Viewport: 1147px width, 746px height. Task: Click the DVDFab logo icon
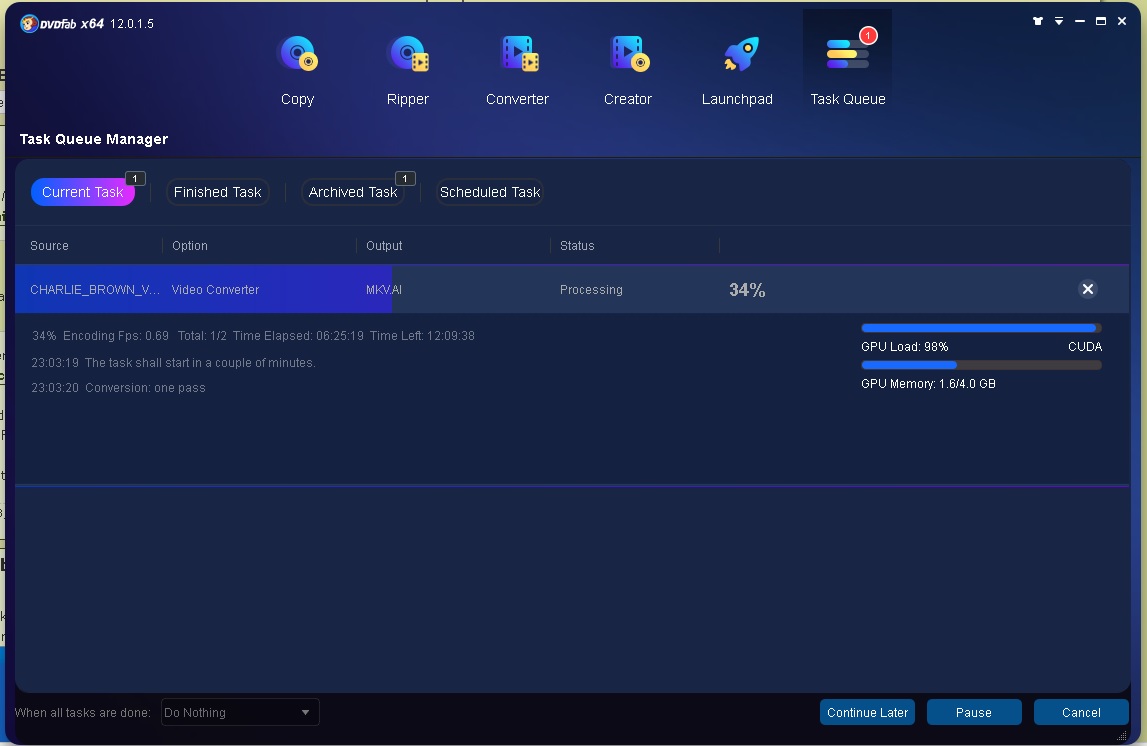(28, 22)
